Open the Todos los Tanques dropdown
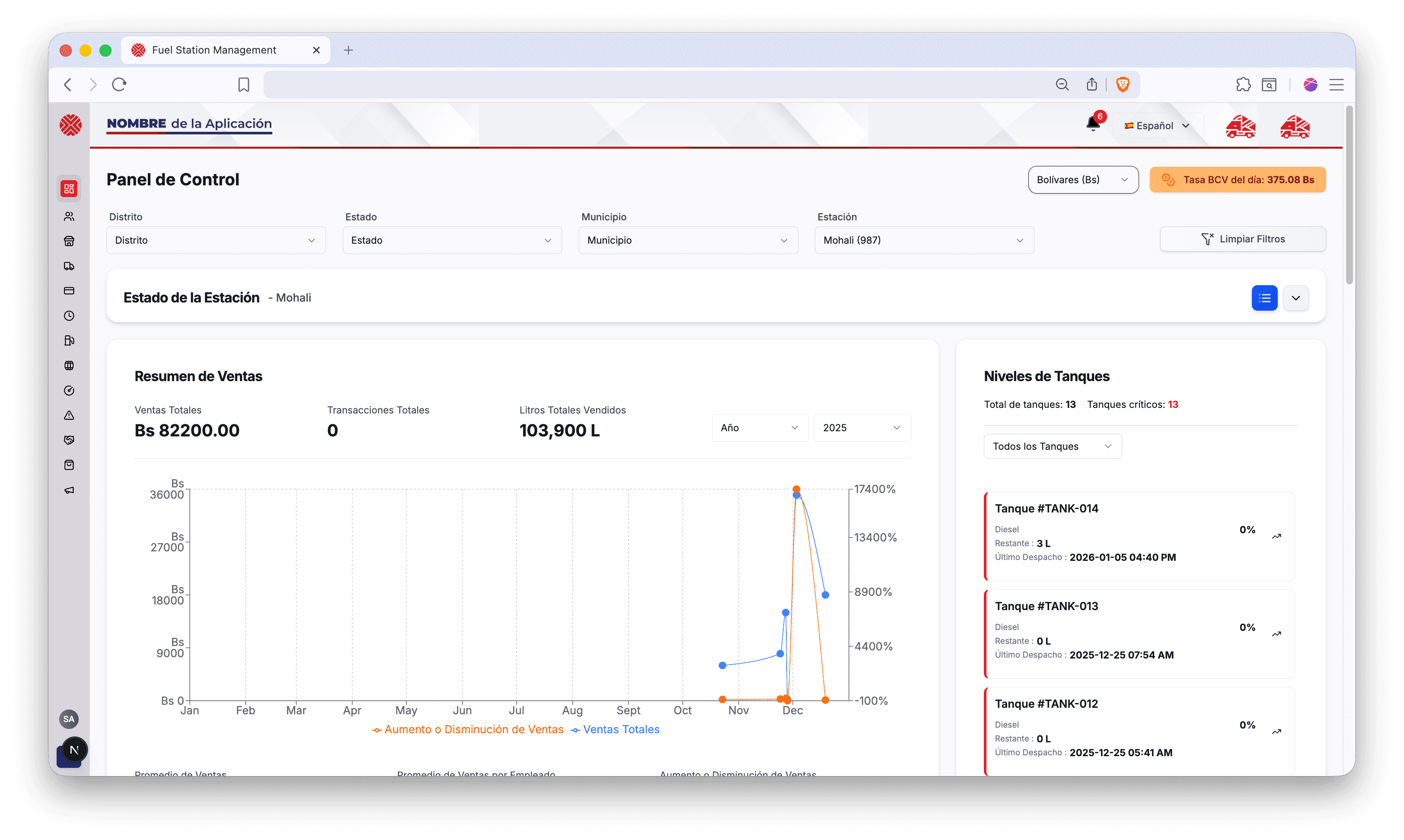The width and height of the screenshot is (1404, 840). 1053,446
